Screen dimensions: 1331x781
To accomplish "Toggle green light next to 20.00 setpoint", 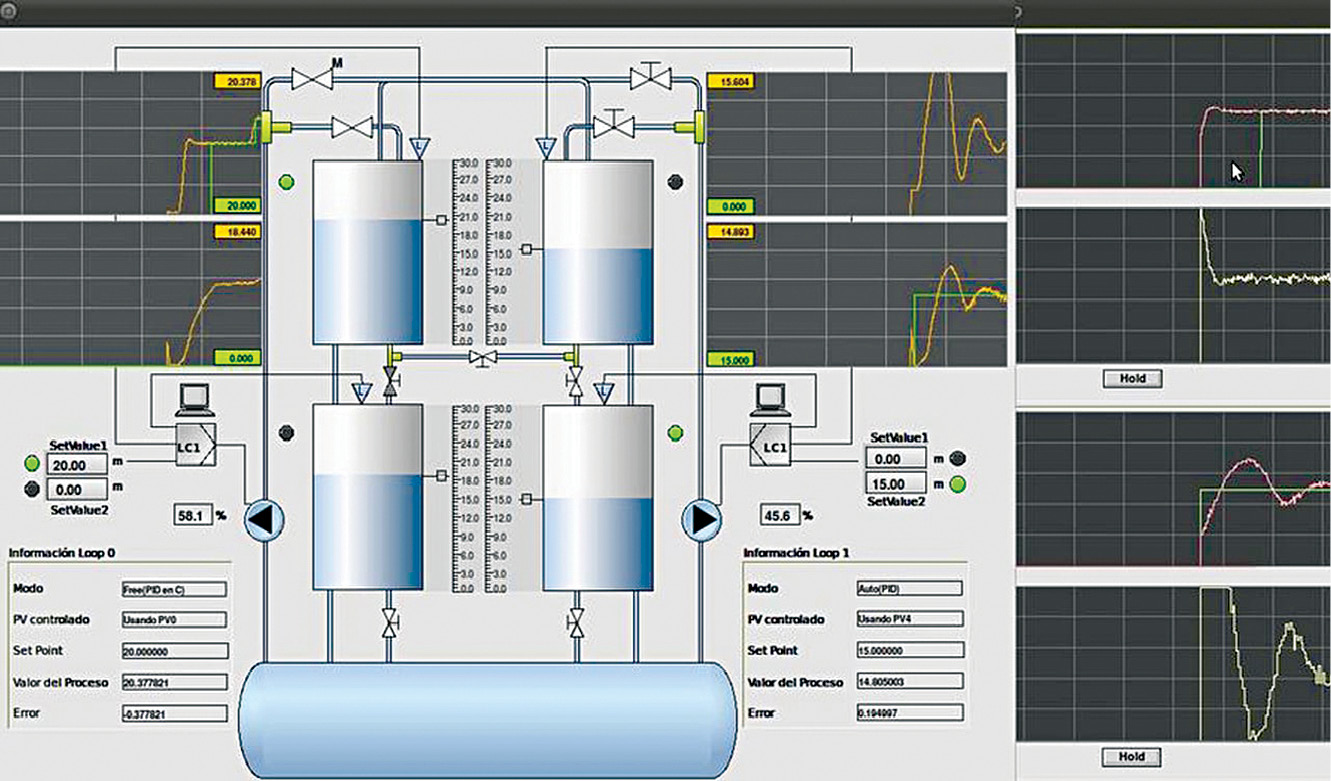I will pos(32,464).
